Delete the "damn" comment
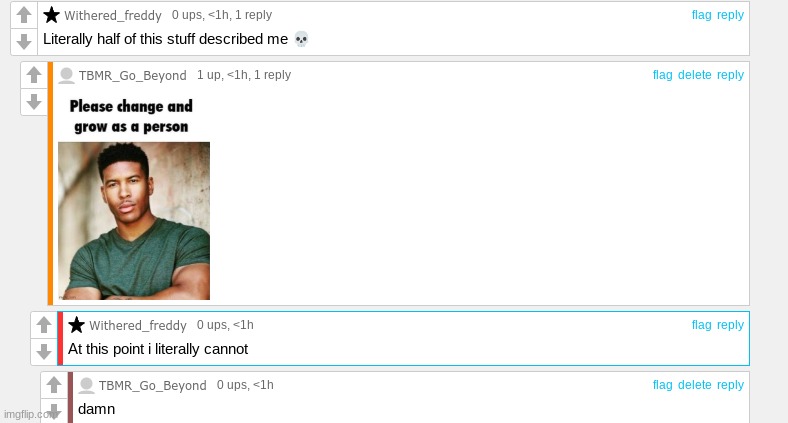 [x=695, y=385]
